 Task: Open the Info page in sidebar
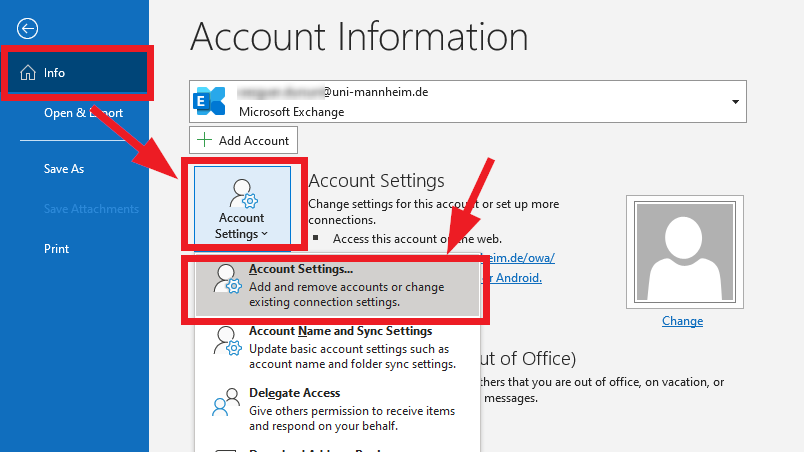point(77,73)
